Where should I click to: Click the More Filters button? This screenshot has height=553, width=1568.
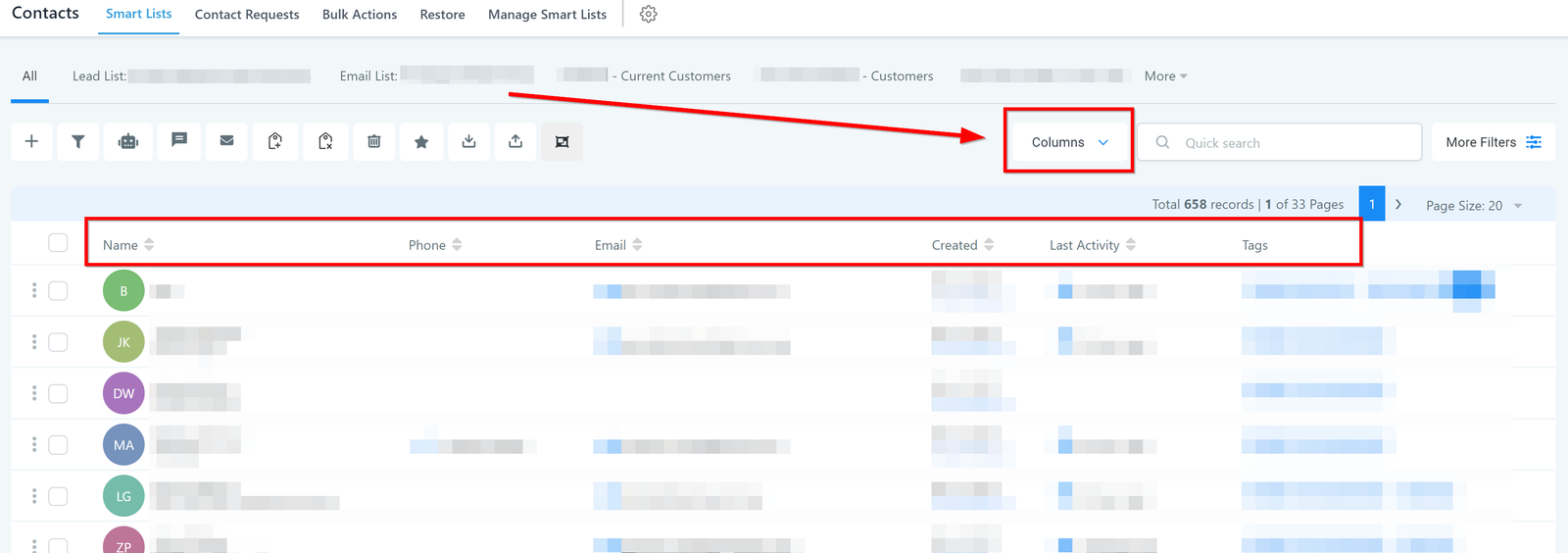click(1493, 142)
